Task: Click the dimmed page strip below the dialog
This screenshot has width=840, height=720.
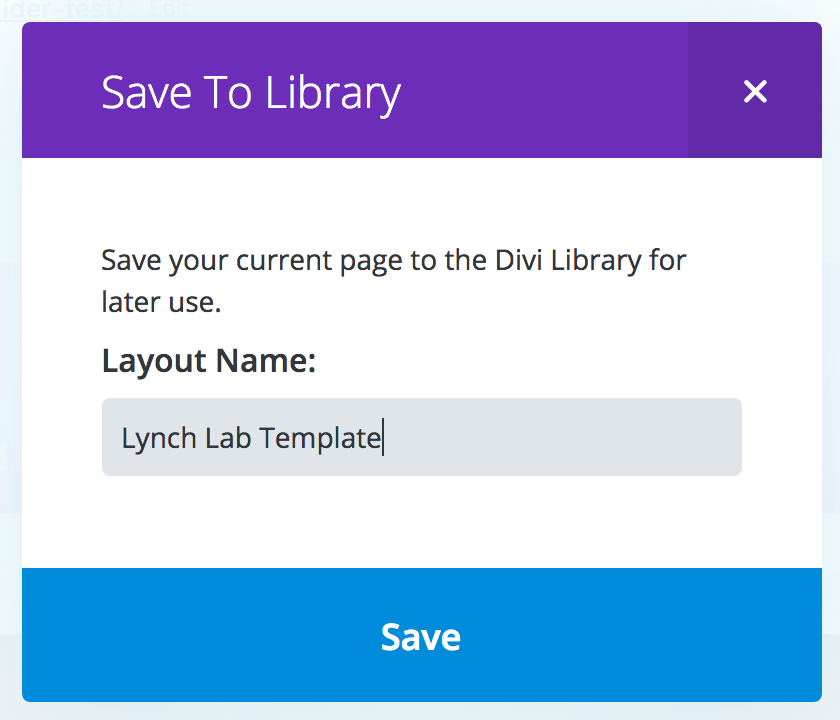Action: 421,710
